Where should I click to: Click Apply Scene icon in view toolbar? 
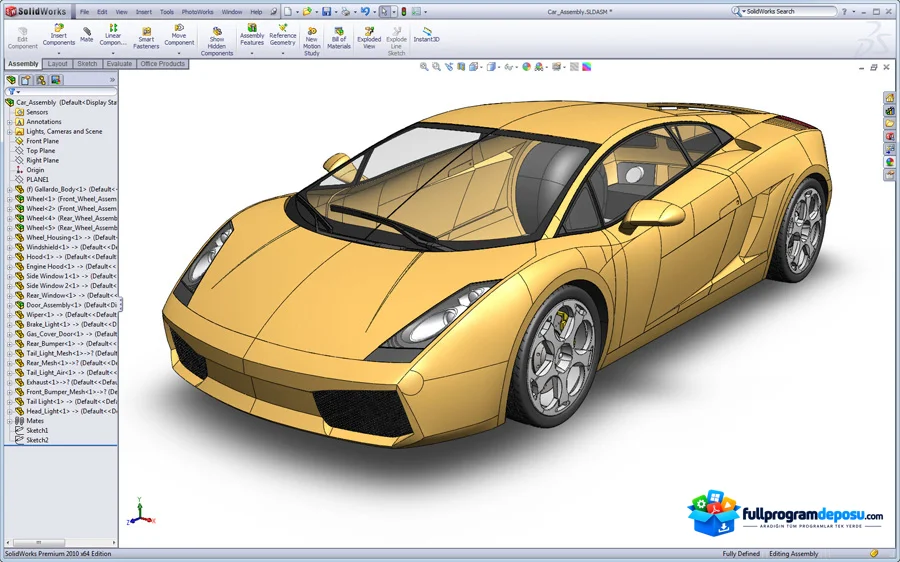pos(538,67)
